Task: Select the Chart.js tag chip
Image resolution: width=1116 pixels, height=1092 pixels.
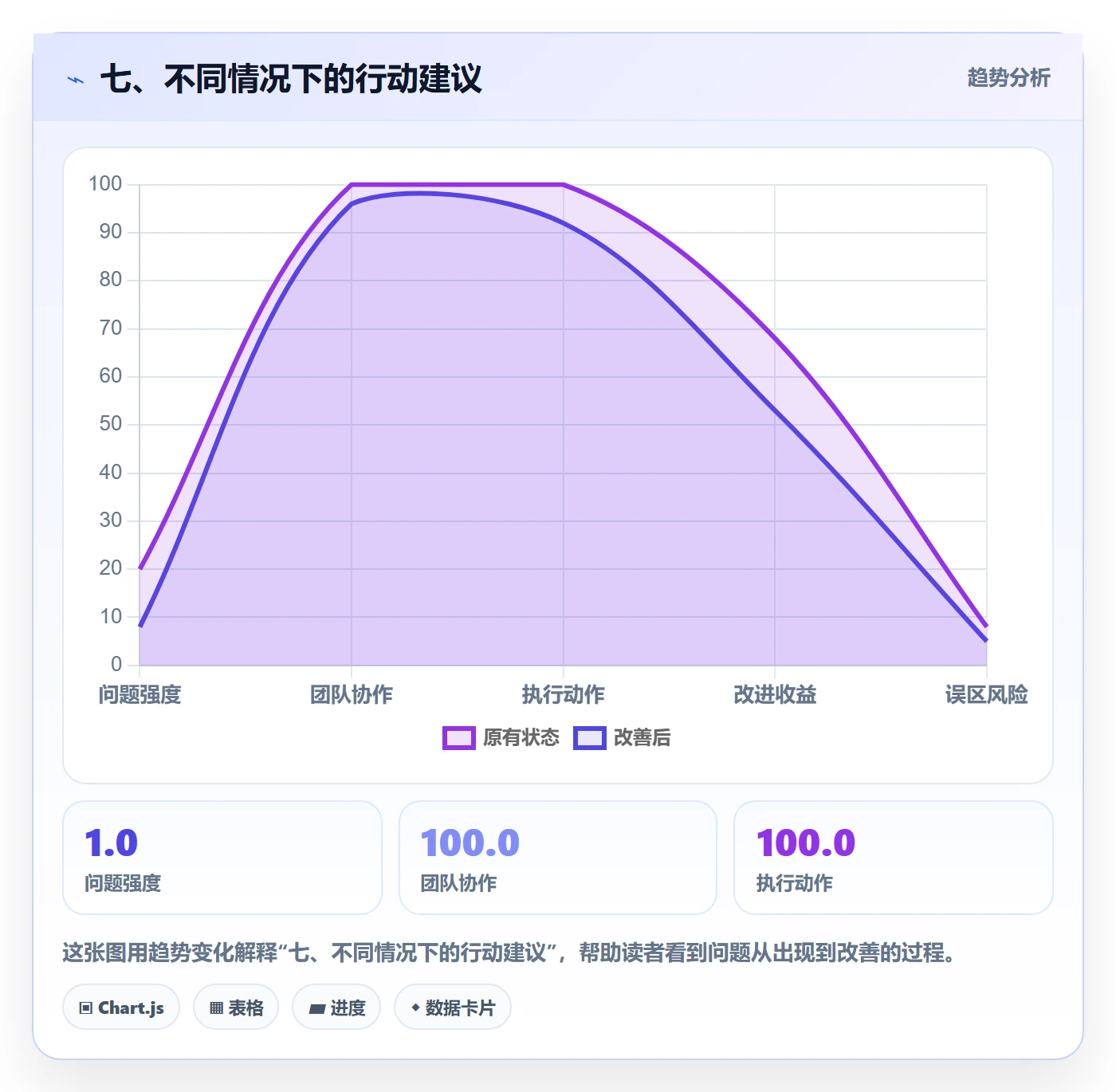Action: (121, 1008)
